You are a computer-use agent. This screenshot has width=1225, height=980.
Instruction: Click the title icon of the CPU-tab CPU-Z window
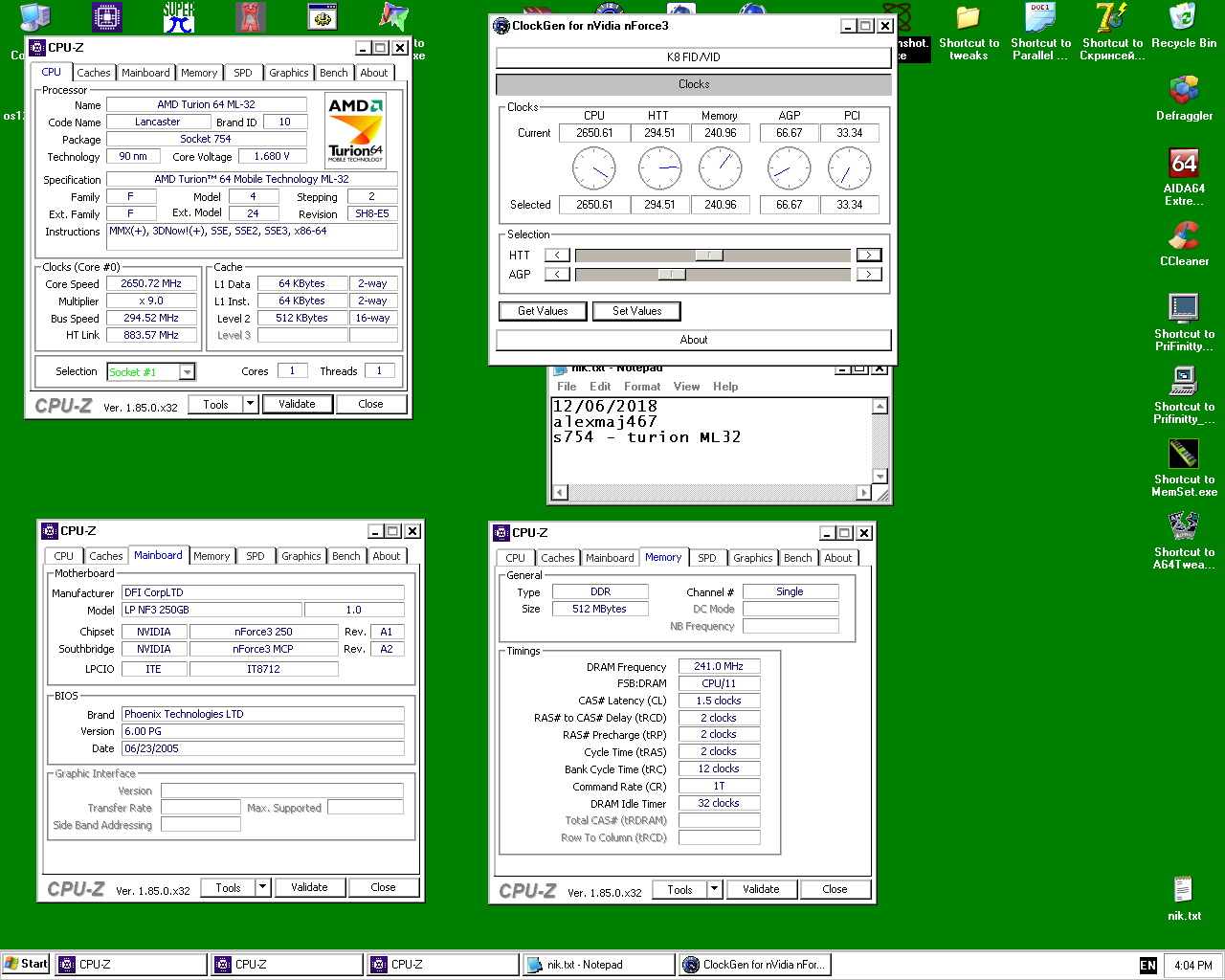(x=37, y=47)
